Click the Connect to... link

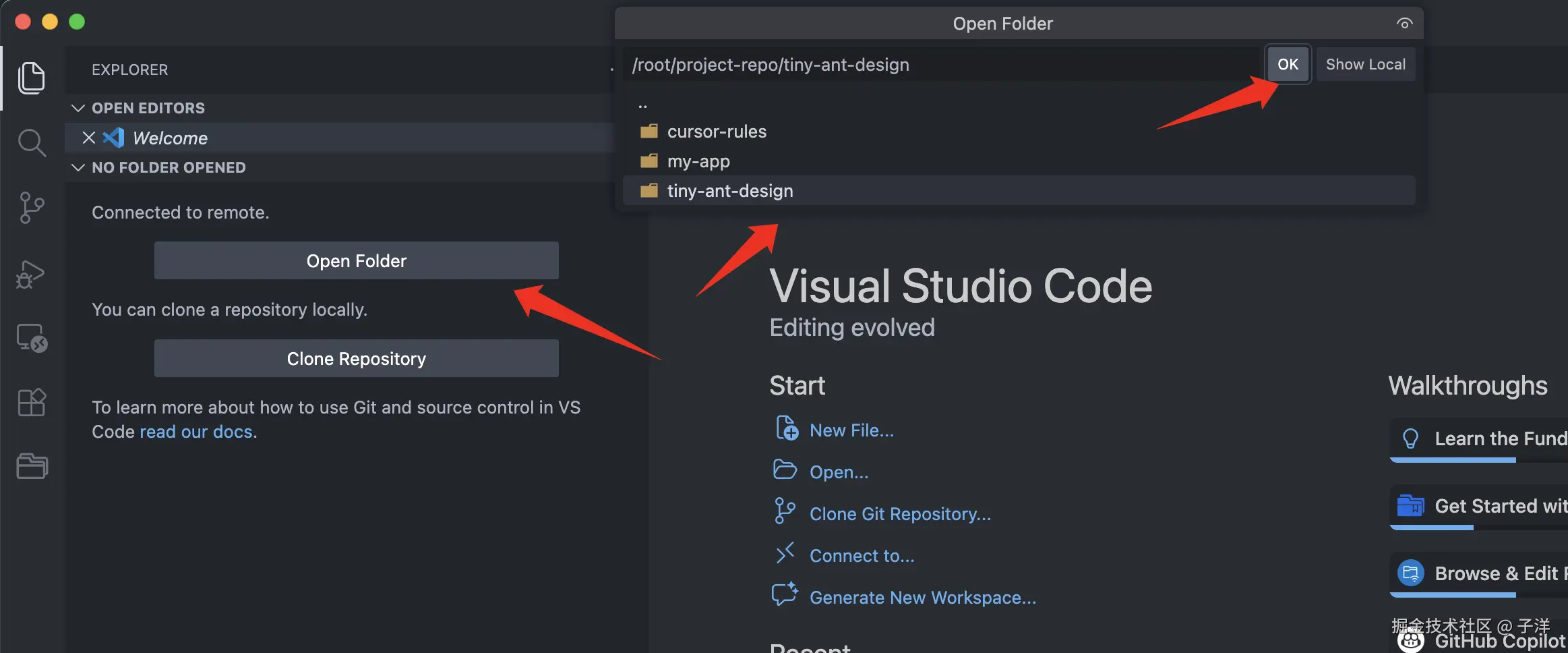click(x=862, y=556)
